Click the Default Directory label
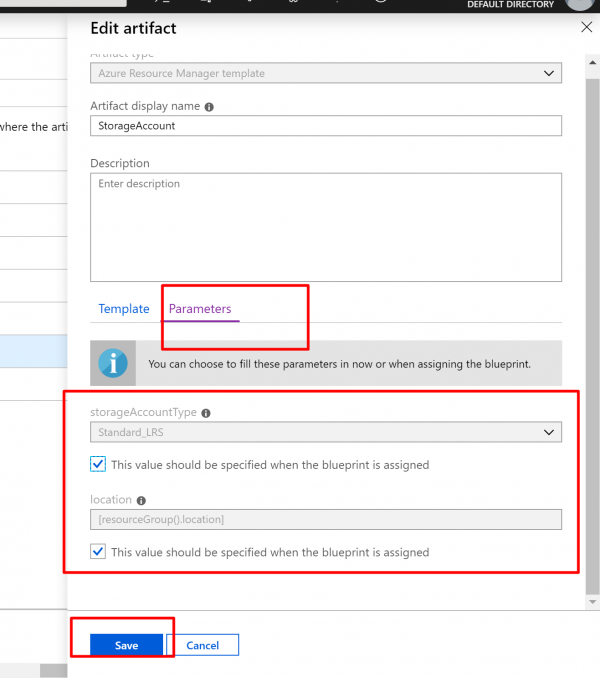The height and width of the screenshot is (678, 600). [x=510, y=5]
